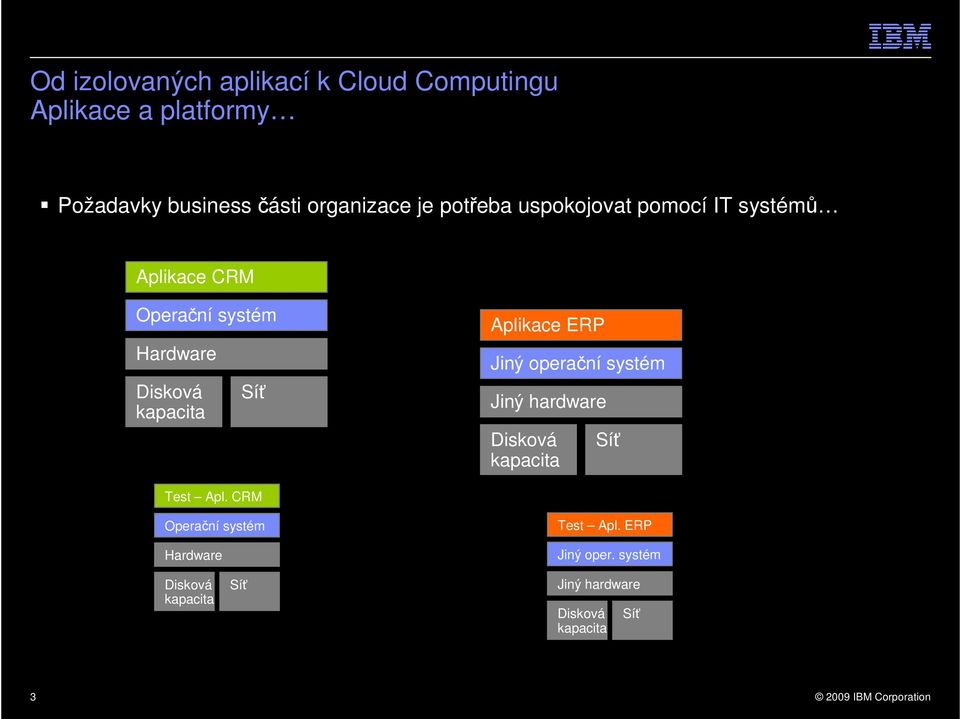The height and width of the screenshot is (719, 960).
Task: Select the subtitle "Aplikace a platformy…"
Action: pyautogui.click(x=163, y=111)
